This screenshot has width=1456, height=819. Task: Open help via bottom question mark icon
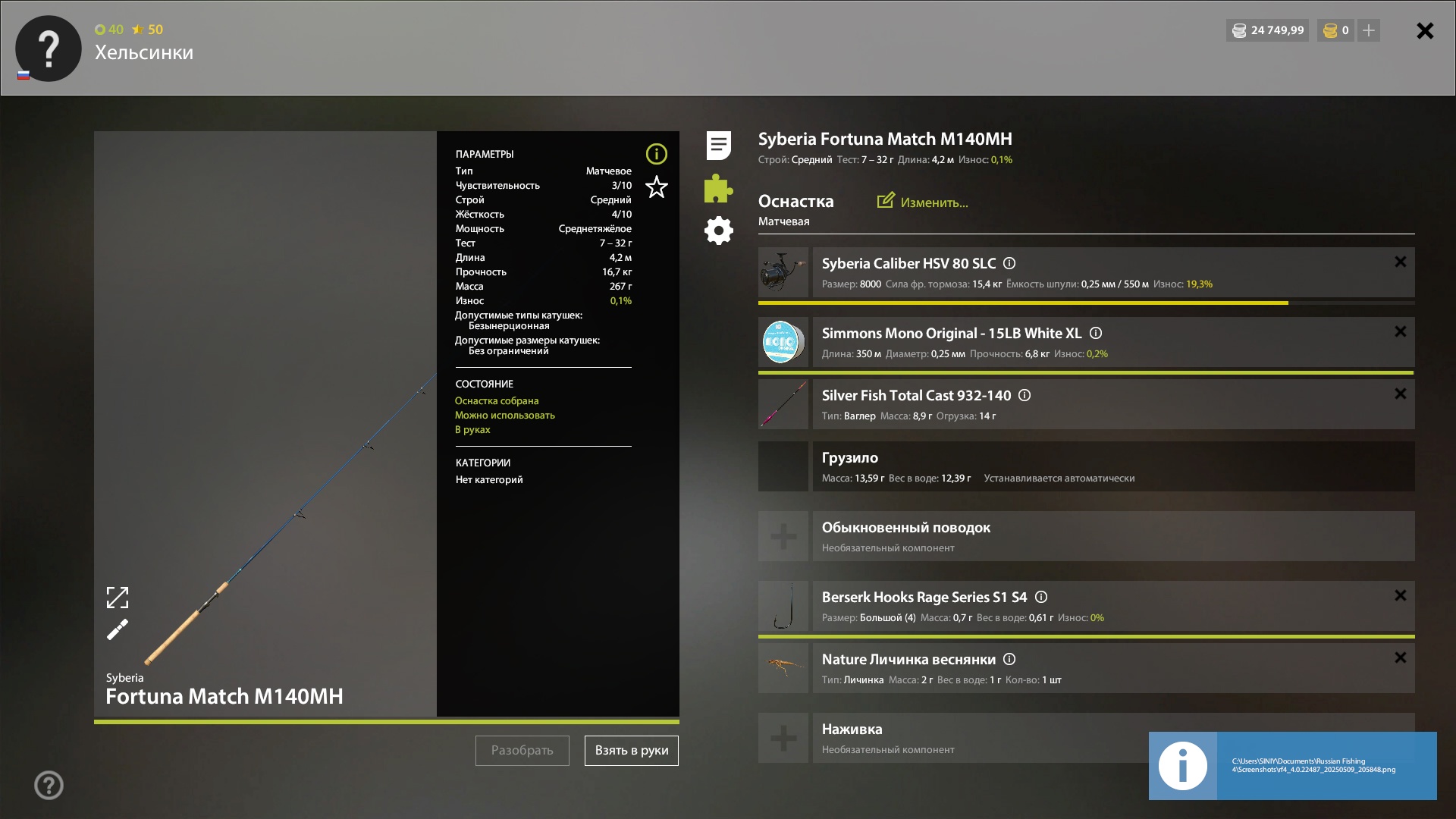coord(49,786)
